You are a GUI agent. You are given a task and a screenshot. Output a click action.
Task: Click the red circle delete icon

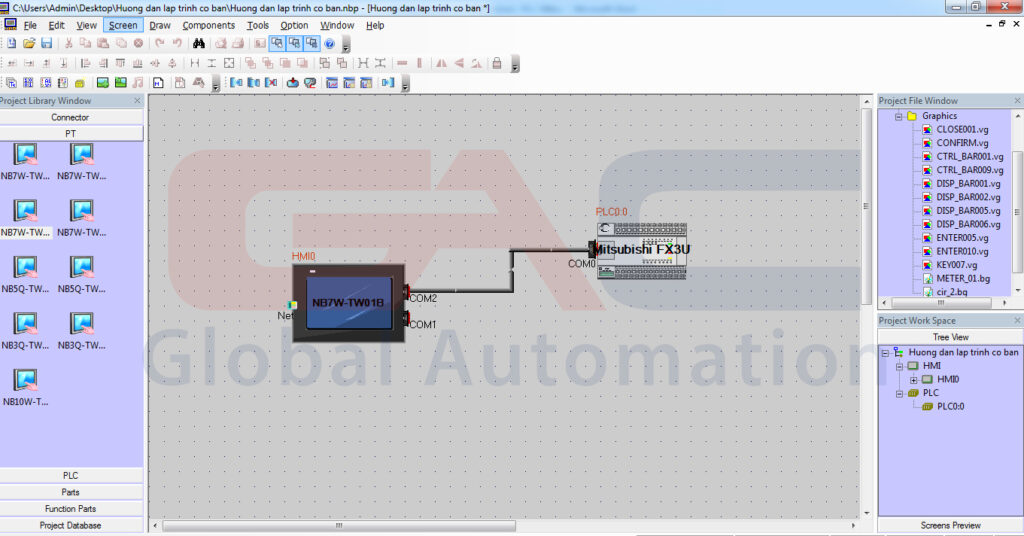tap(138, 43)
